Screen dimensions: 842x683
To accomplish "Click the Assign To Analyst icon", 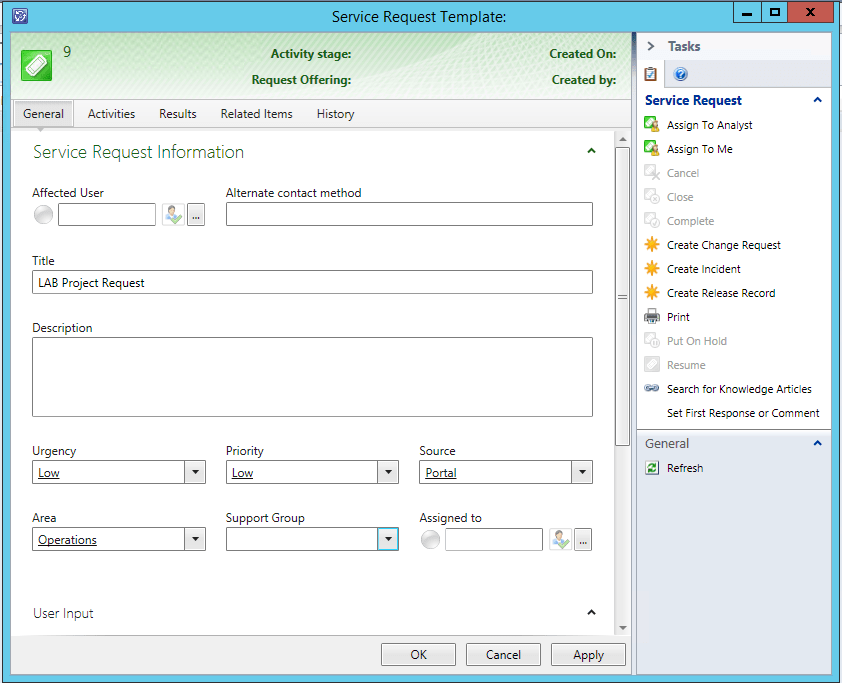I will (652, 125).
